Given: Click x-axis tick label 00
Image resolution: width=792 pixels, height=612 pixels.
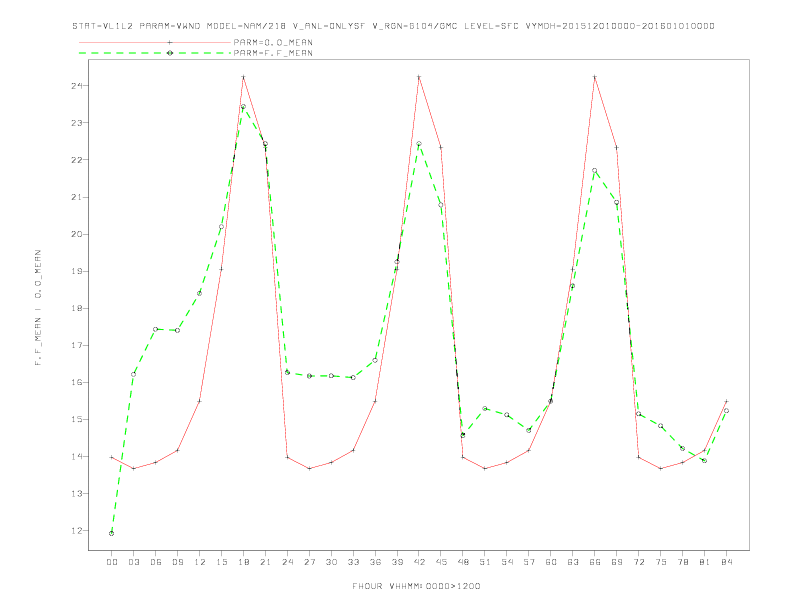Looking at the screenshot, I should tap(112, 562).
